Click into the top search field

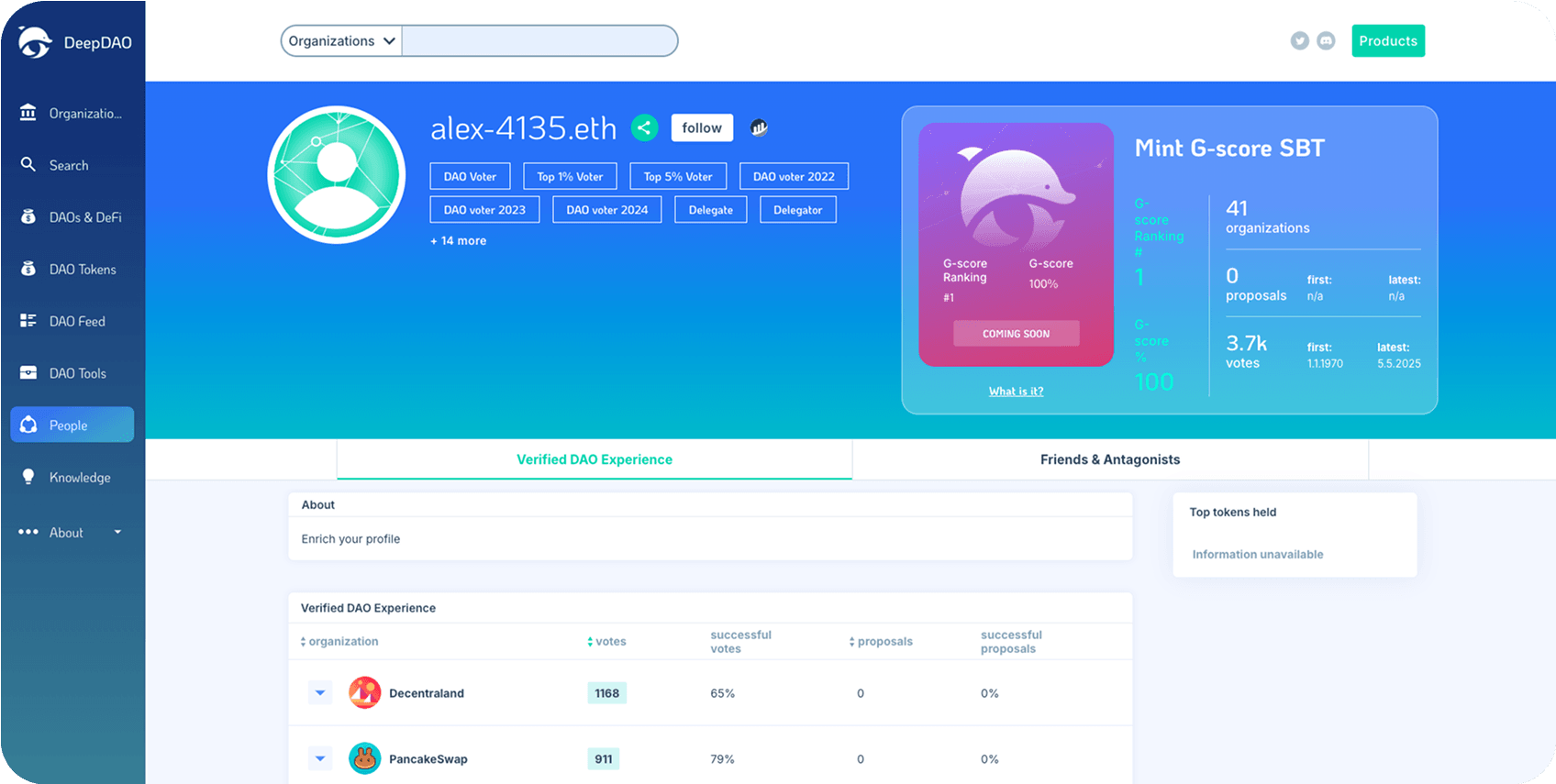(x=539, y=41)
